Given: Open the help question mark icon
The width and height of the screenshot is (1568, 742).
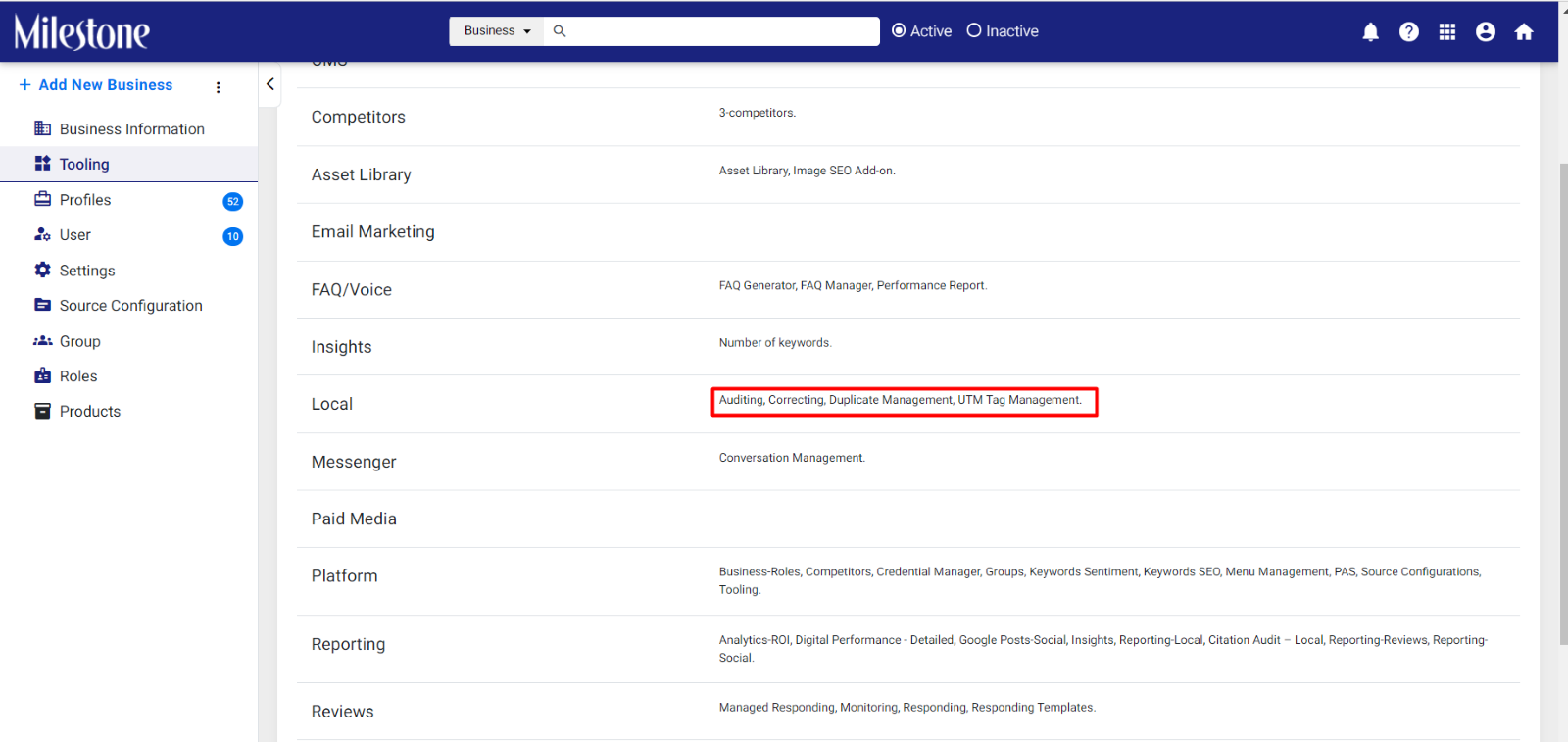Looking at the screenshot, I should coord(1408,32).
